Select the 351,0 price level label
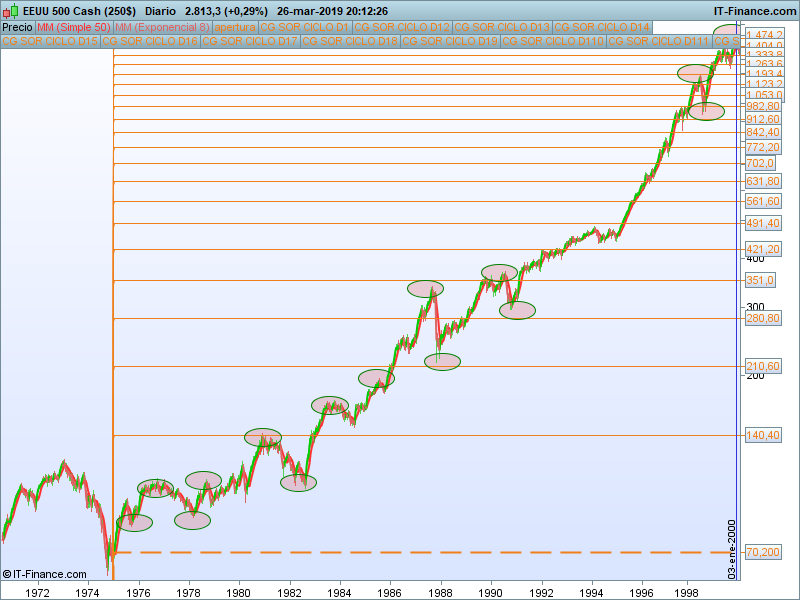Screen dimensions: 800x600 pyautogui.click(x=760, y=280)
